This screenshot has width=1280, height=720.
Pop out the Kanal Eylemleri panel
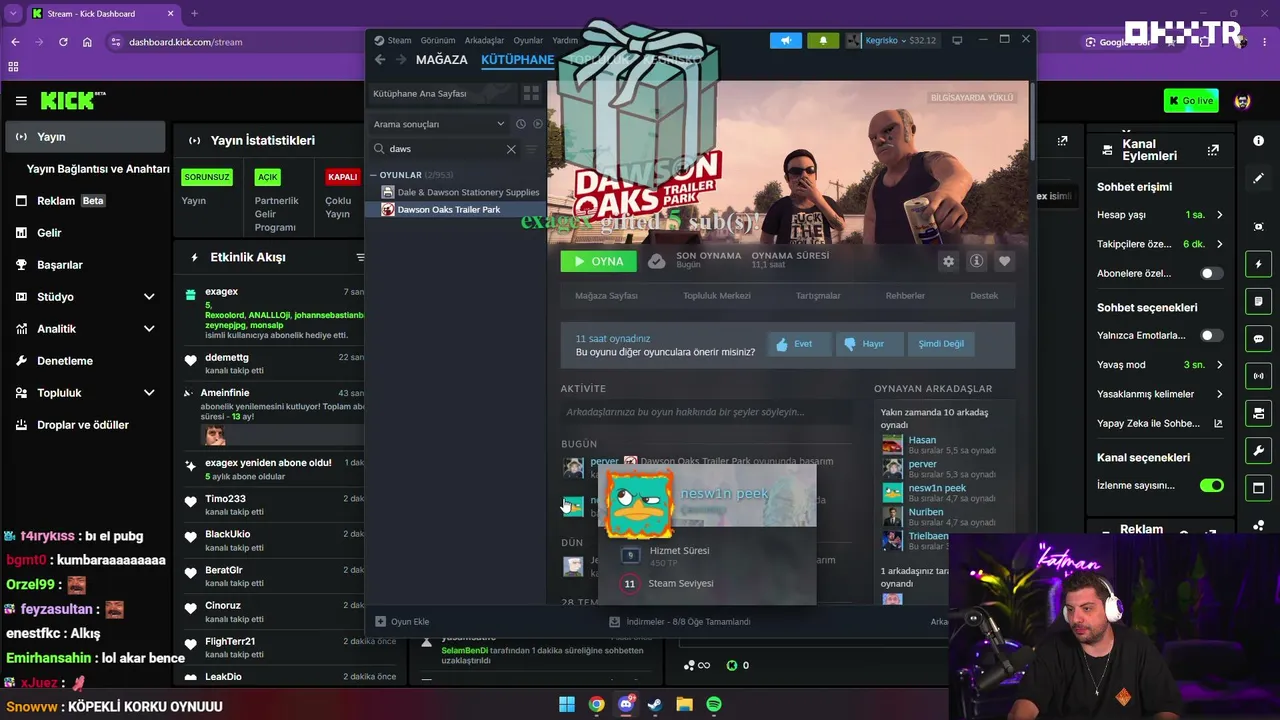(1213, 150)
